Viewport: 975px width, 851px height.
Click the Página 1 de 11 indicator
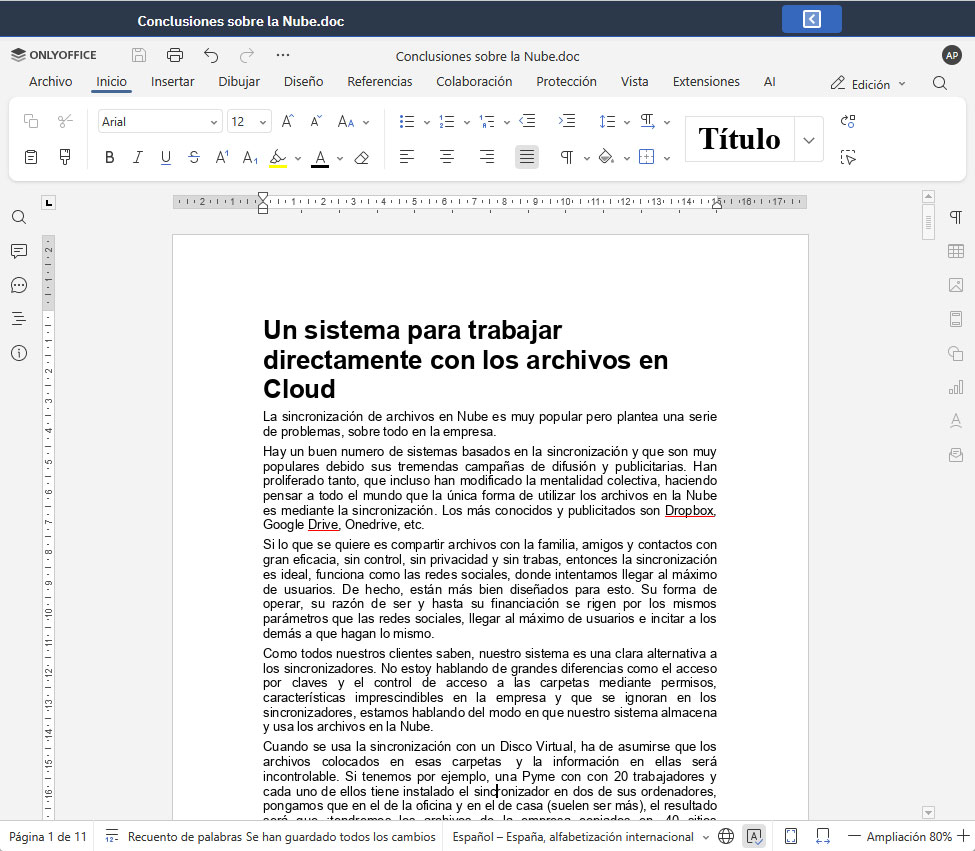click(x=48, y=837)
